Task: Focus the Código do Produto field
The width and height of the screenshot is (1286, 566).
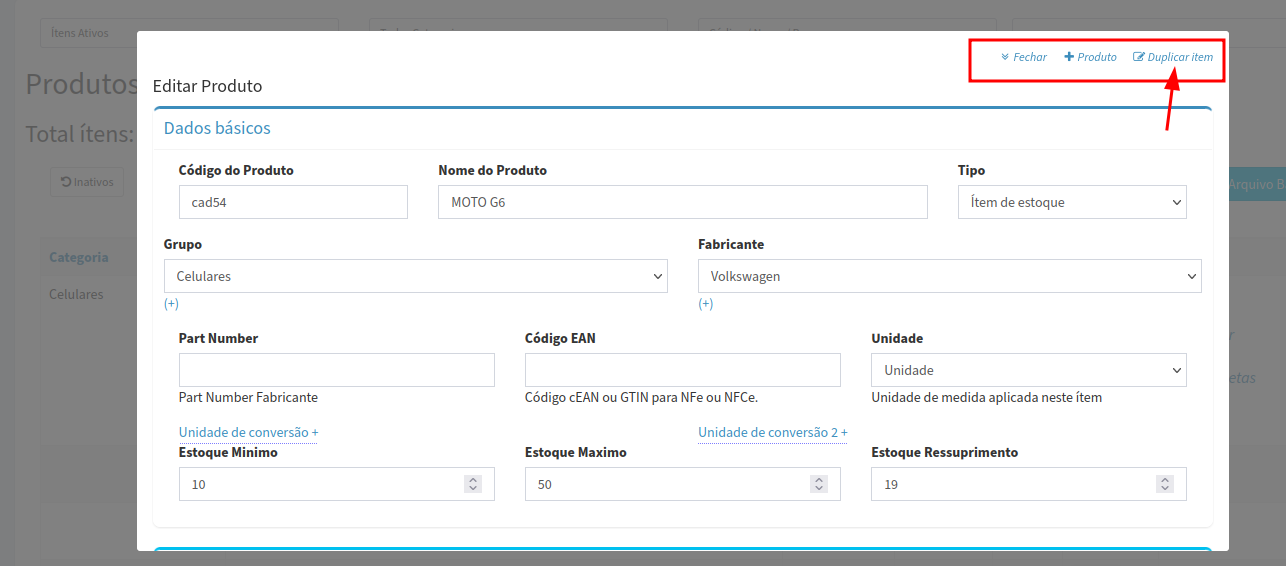Action: tap(293, 202)
